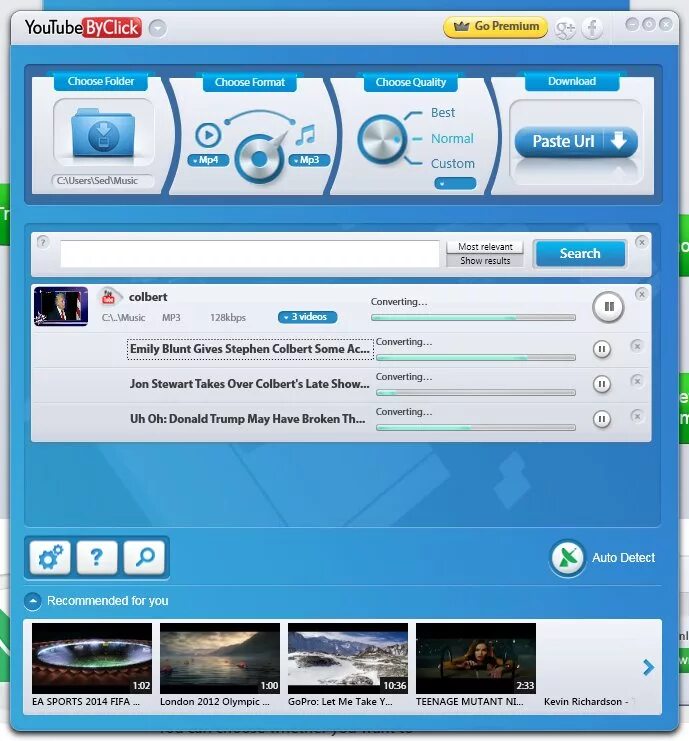Collapse the Recommended for you section
This screenshot has width=689, height=741.
point(33,602)
